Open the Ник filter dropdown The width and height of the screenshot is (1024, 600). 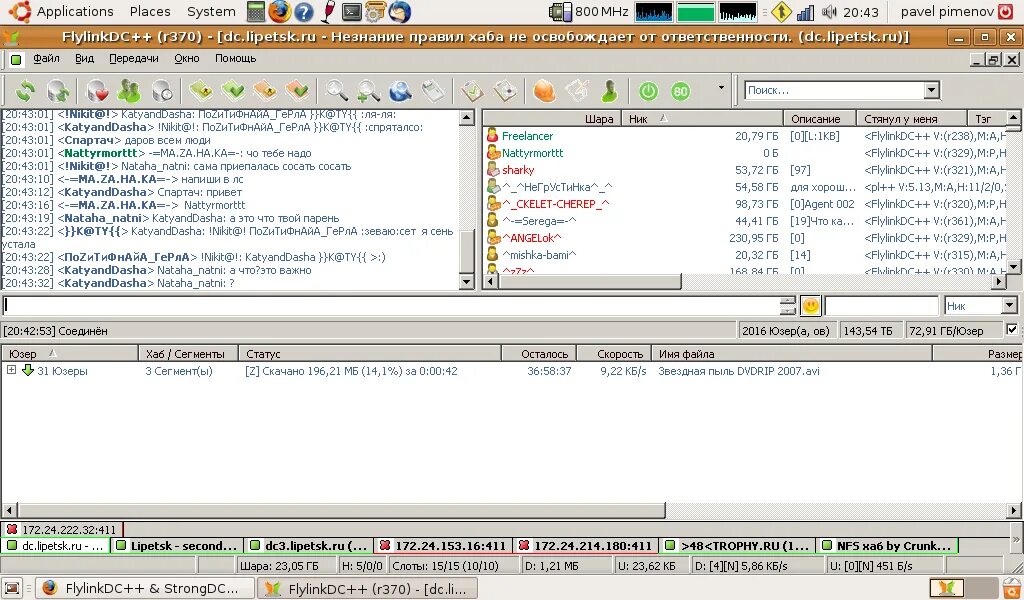point(1009,305)
